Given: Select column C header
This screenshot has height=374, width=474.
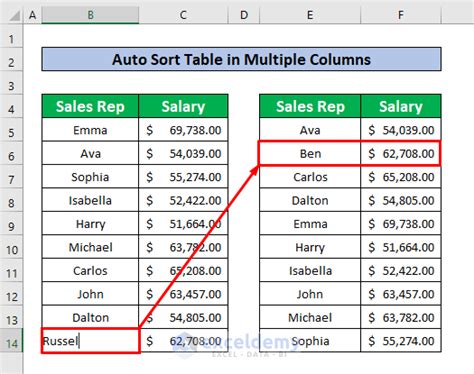Looking at the screenshot, I should (x=183, y=15).
